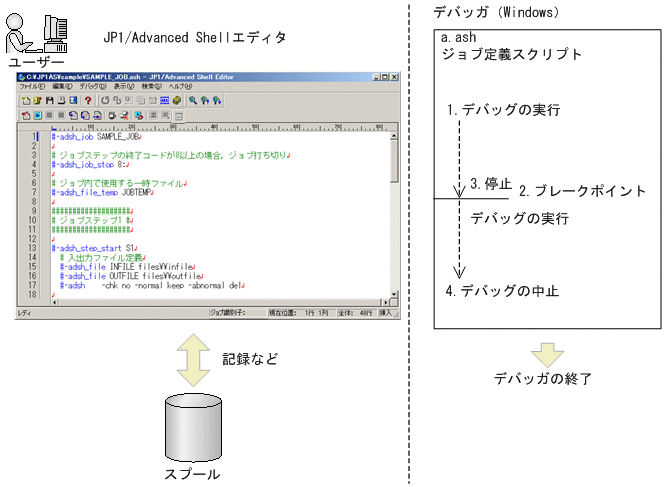Click the horizontal scrollbar left arrow
Viewport: 664px width, 487px height.
click(55, 302)
